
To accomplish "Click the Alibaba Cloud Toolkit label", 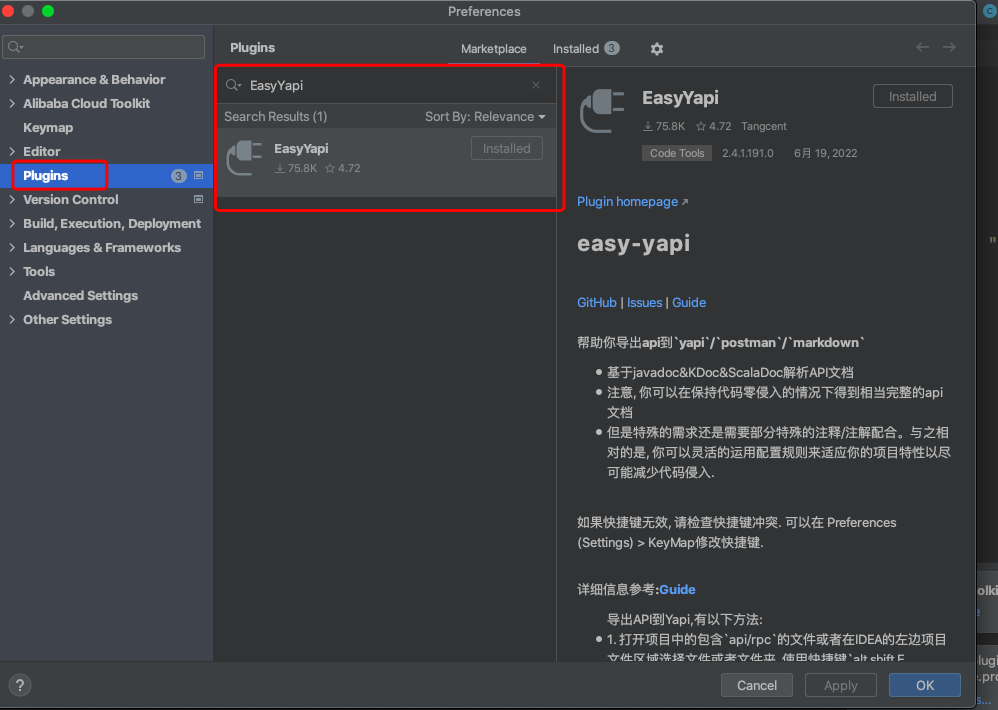I will point(87,103).
